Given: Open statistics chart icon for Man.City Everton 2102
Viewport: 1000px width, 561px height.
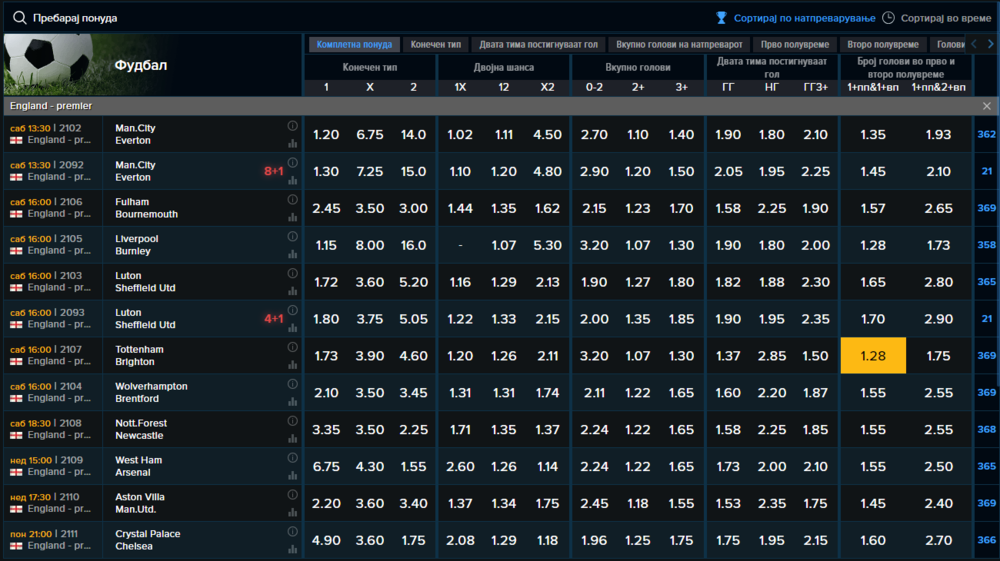Looking at the screenshot, I should point(292,143).
